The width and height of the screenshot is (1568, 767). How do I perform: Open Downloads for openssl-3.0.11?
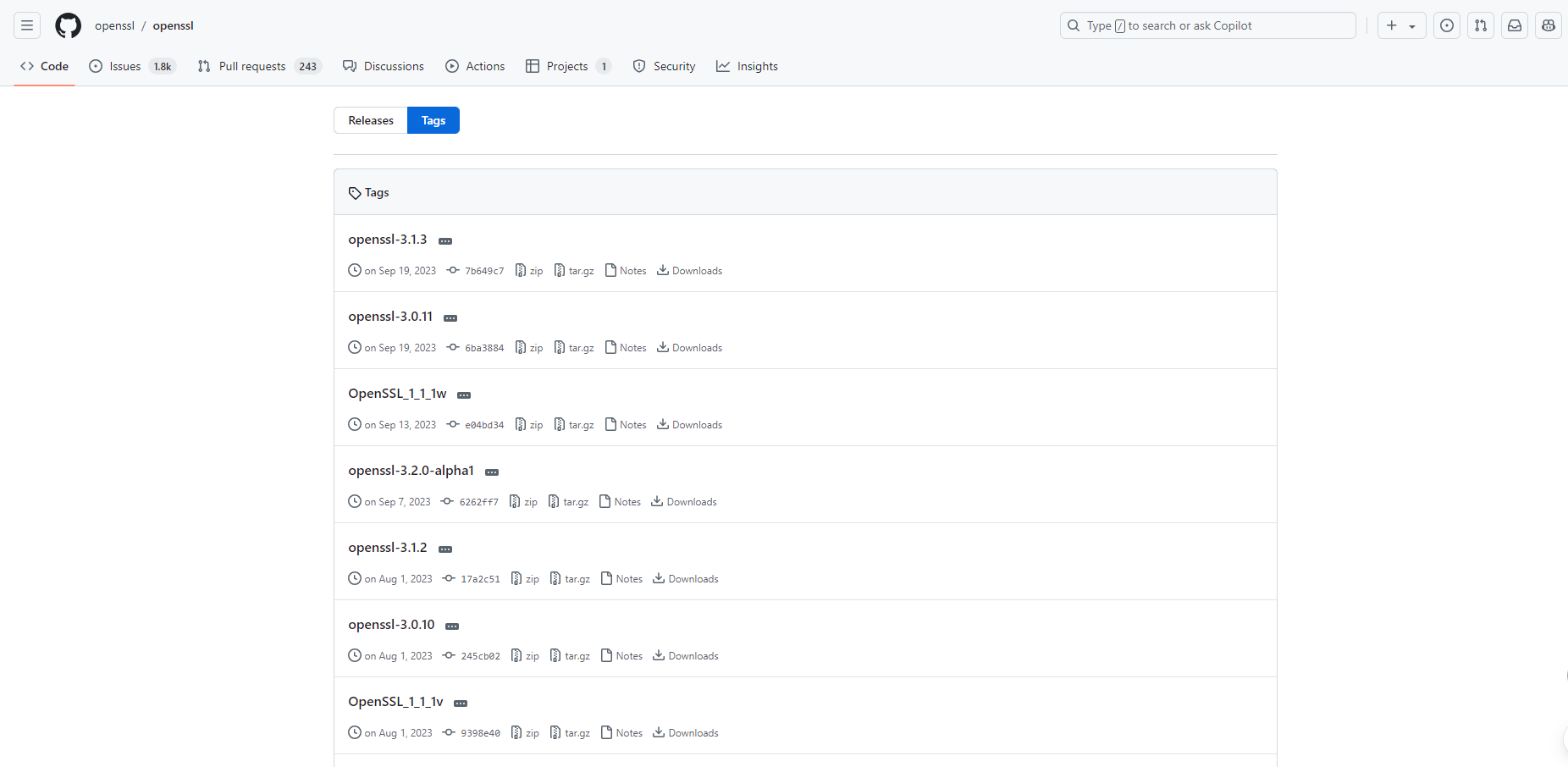[x=690, y=348]
